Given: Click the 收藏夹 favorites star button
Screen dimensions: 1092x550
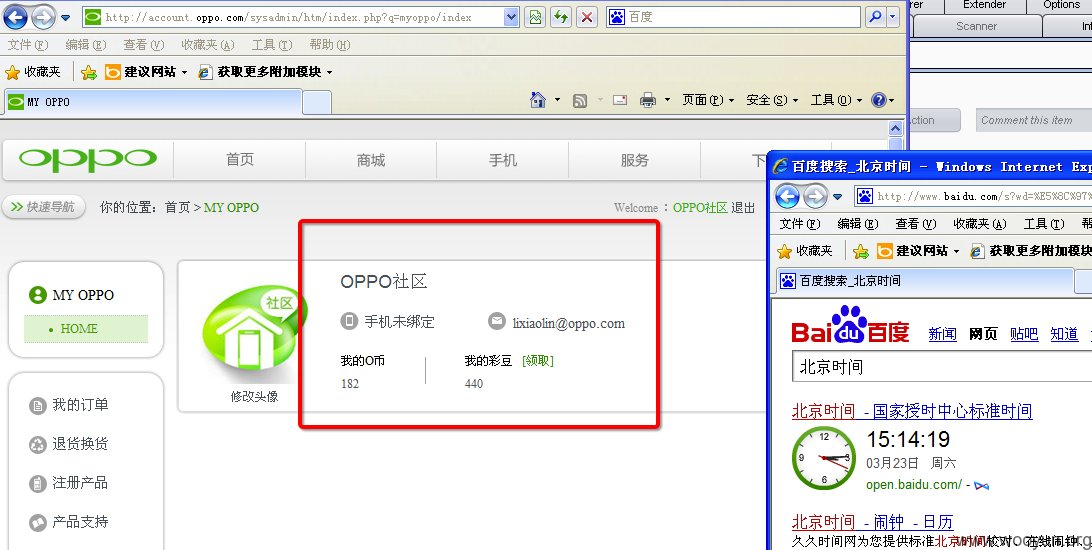Looking at the screenshot, I should tap(33, 72).
